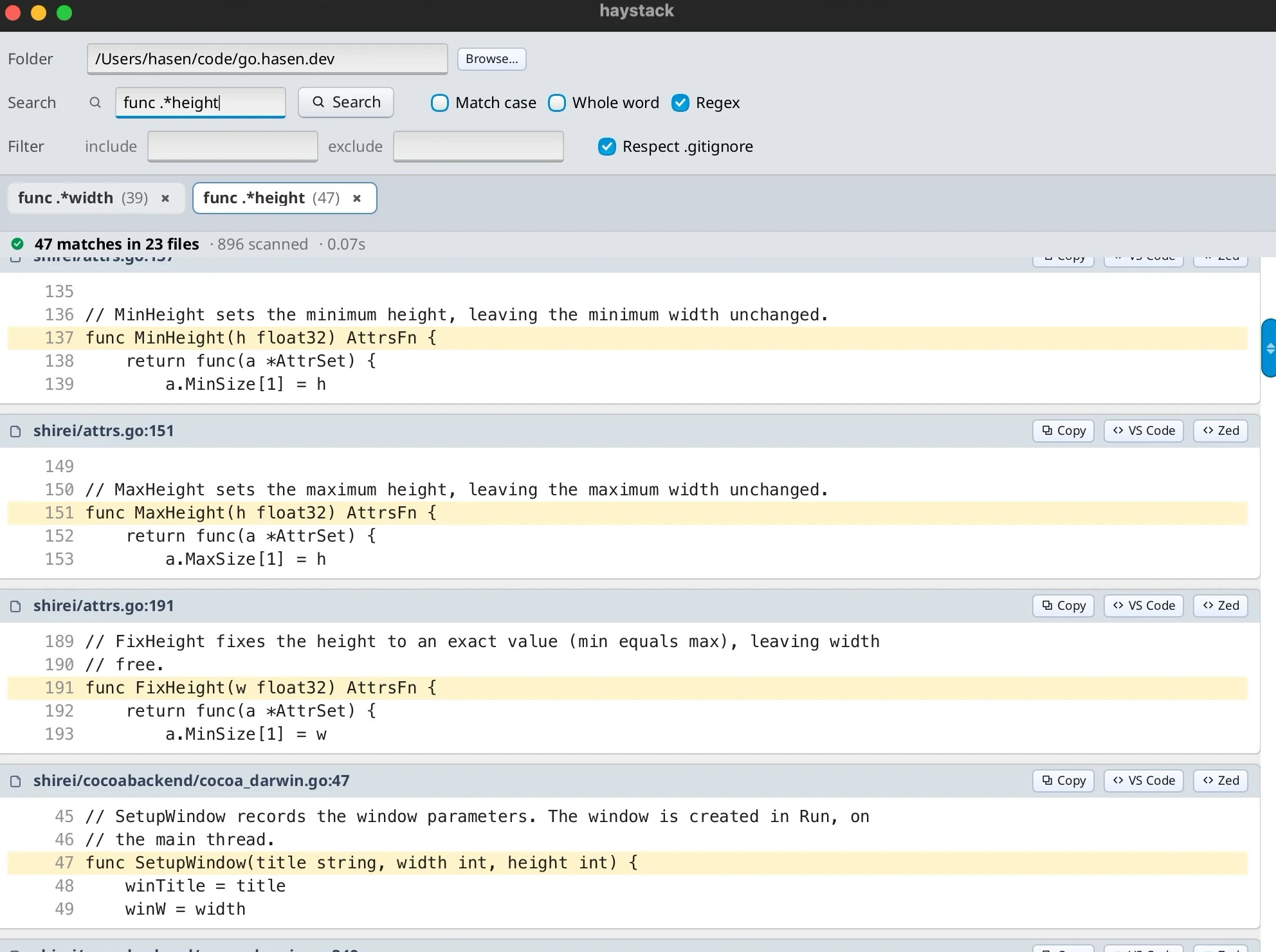Viewport: 1276px width, 952px height.
Task: Open shirei/cocoabackend/cocoa_darwin.go:47 header
Action: [192, 781]
